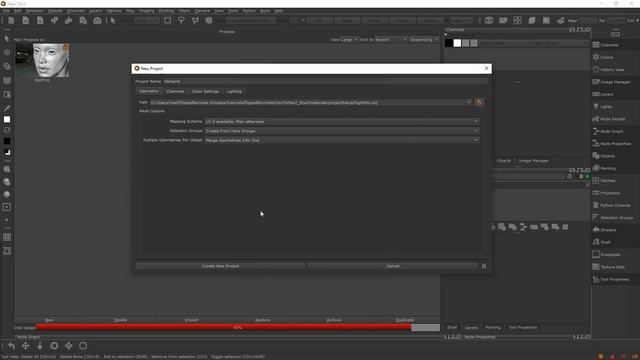
Task: Select the Paint brush tool in left toolbar
Action: click(x=7, y=108)
